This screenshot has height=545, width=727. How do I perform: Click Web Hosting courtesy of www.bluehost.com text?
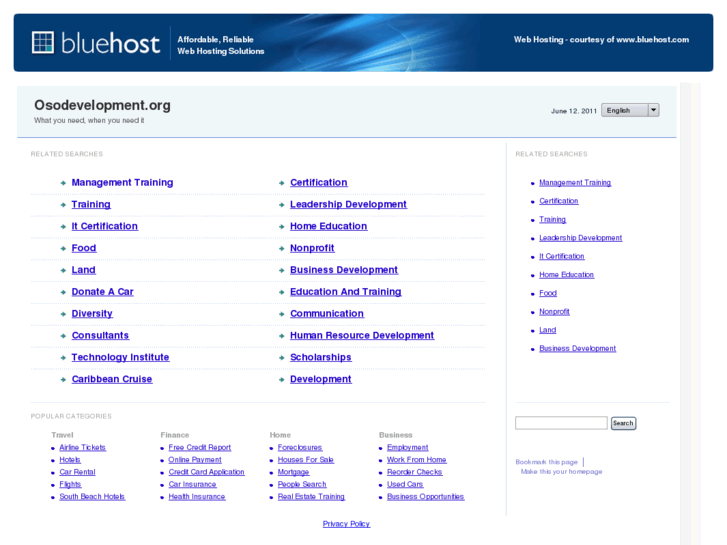click(x=601, y=39)
